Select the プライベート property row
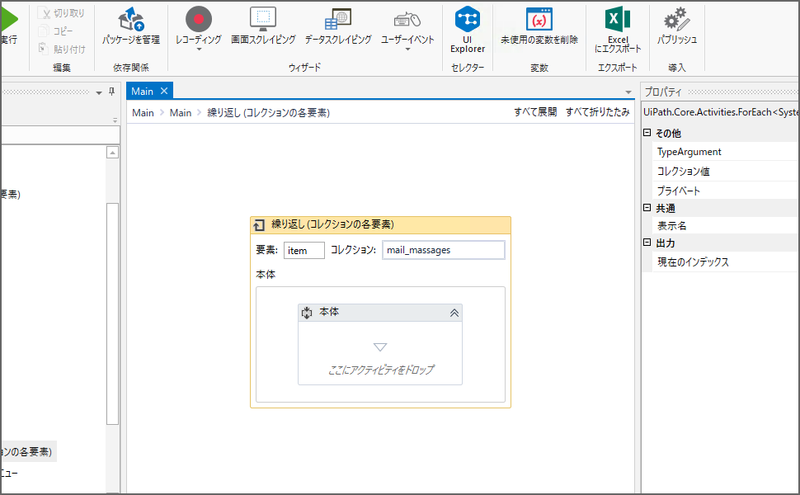This screenshot has width=800, height=495. tap(726, 190)
